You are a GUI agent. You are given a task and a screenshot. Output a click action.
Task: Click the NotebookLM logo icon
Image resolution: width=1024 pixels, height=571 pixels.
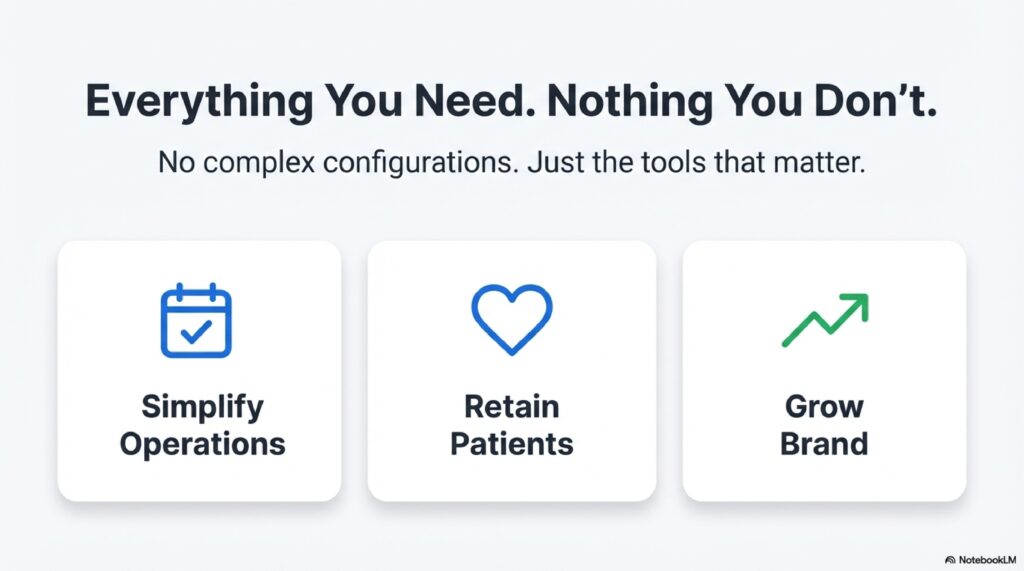(949, 558)
